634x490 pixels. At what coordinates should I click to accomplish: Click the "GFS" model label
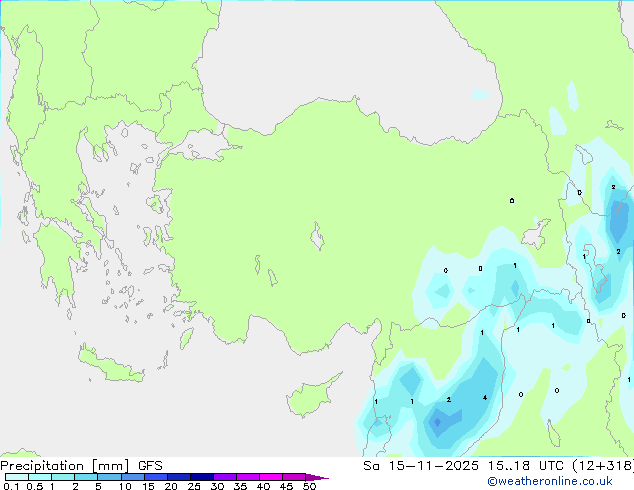click(150, 466)
